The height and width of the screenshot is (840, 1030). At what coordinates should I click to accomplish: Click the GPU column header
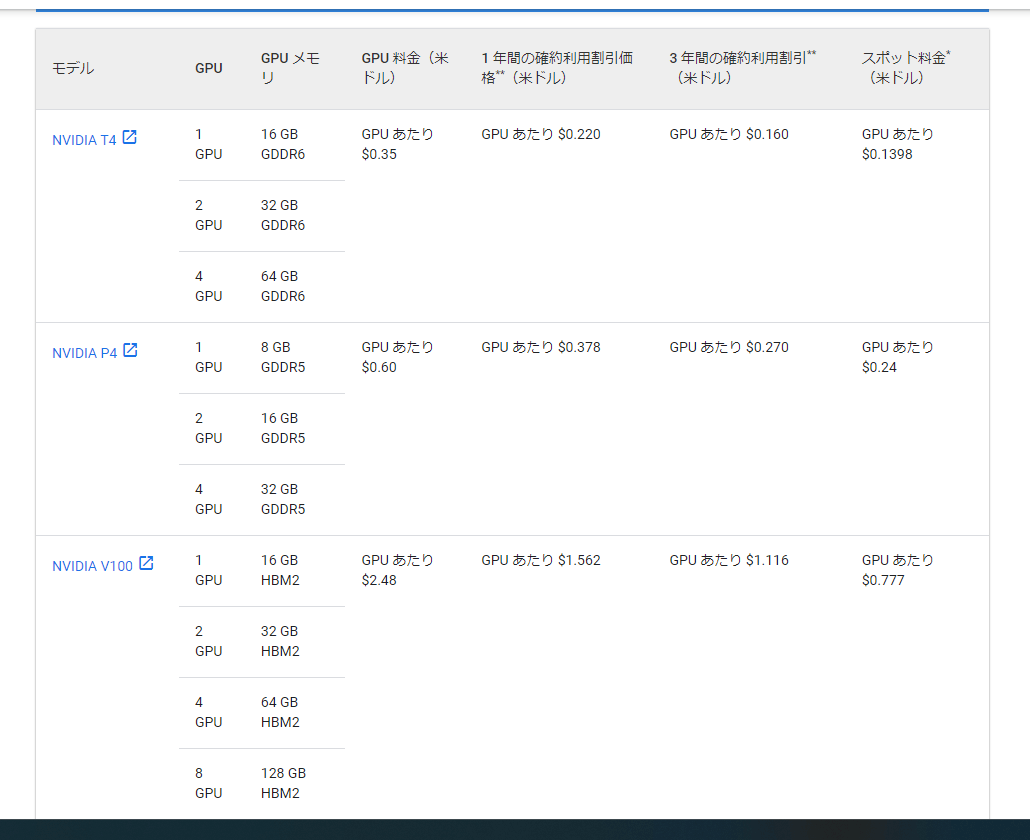point(209,68)
